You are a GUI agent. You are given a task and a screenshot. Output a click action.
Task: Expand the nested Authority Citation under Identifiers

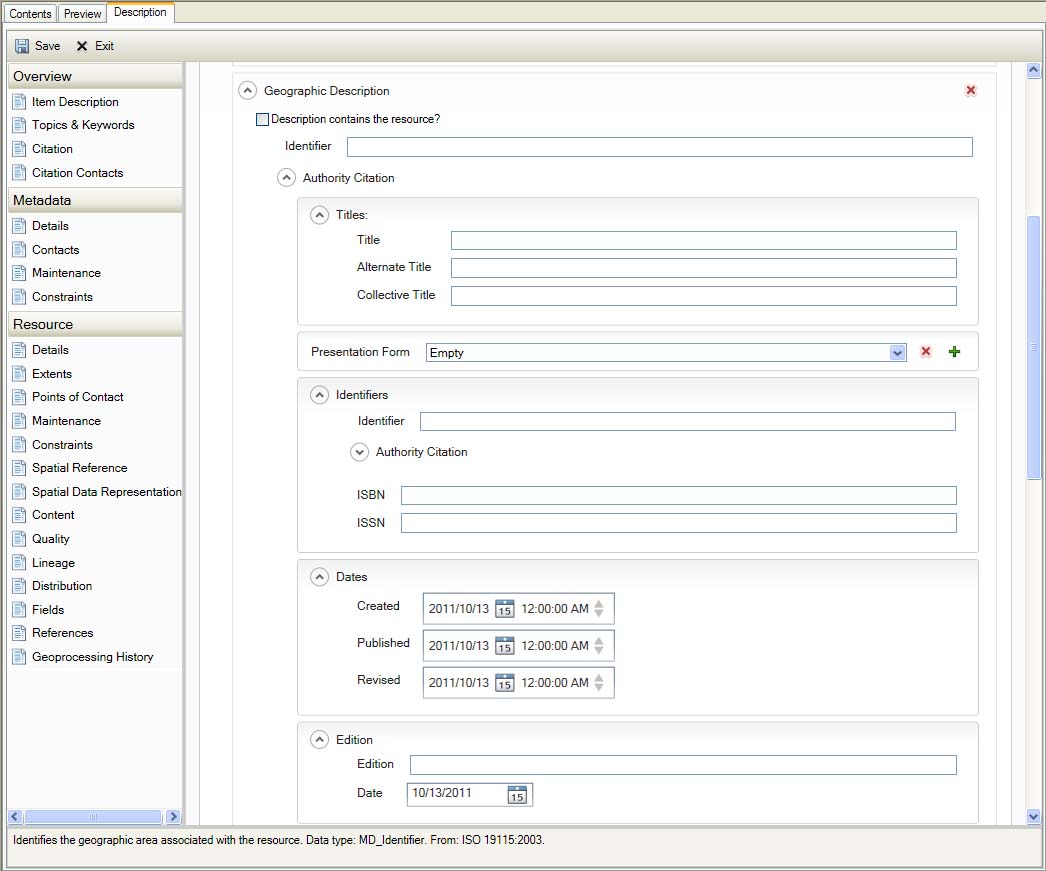[360, 452]
